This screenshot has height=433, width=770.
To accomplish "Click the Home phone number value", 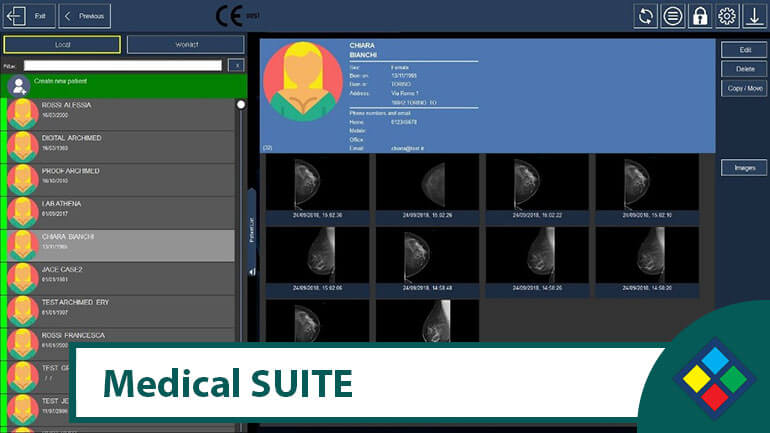I will tap(404, 122).
